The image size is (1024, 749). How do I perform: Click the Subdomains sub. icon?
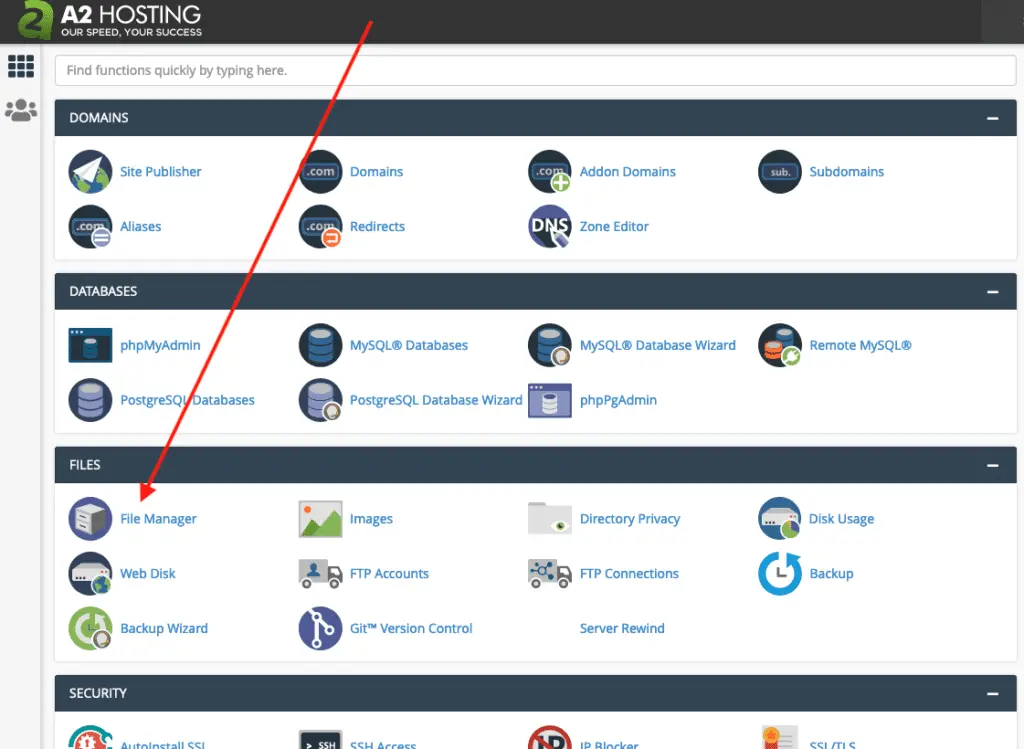click(779, 172)
